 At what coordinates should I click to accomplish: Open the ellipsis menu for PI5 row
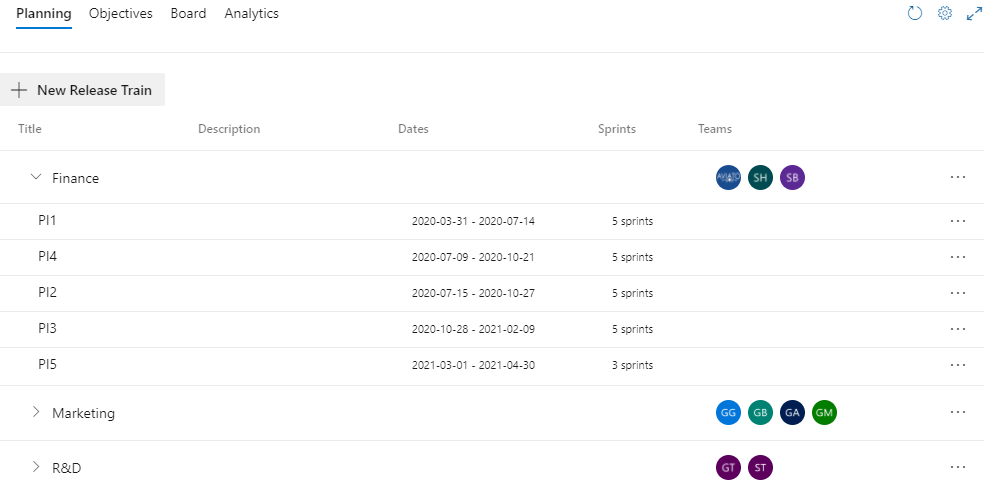pos(958,365)
